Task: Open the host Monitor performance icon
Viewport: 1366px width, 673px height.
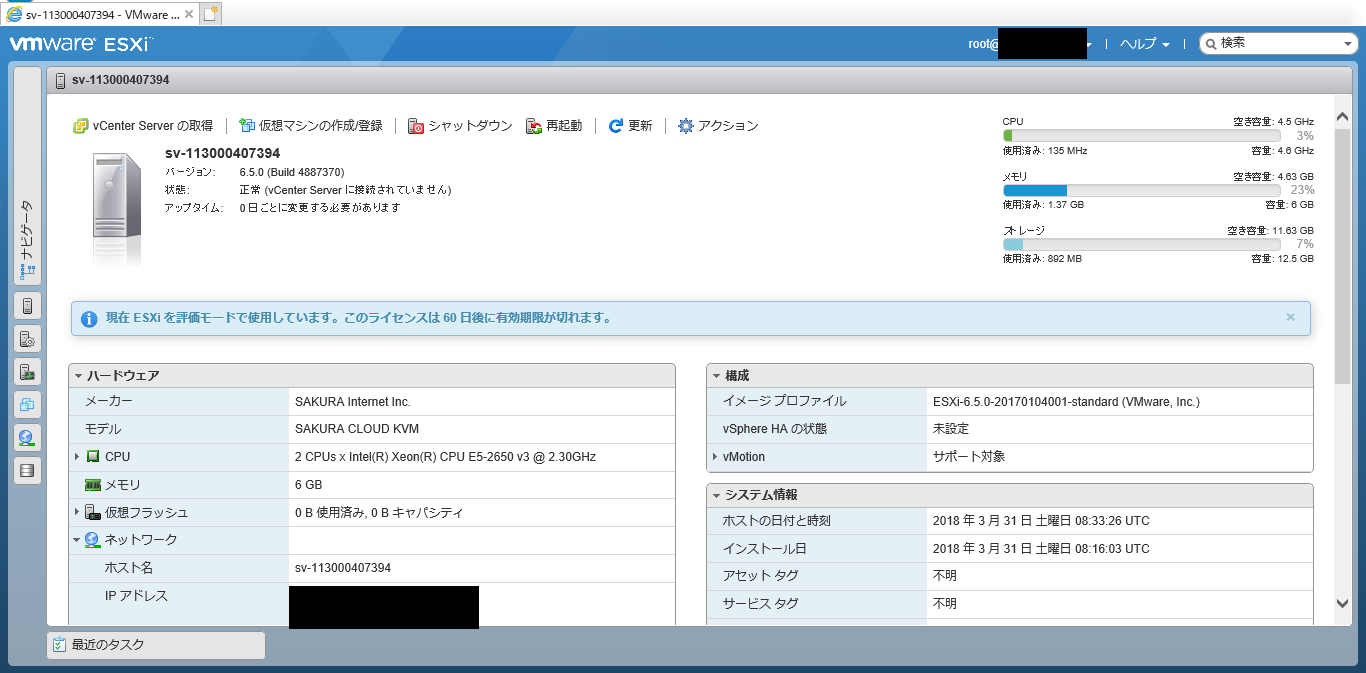Action: tap(27, 371)
